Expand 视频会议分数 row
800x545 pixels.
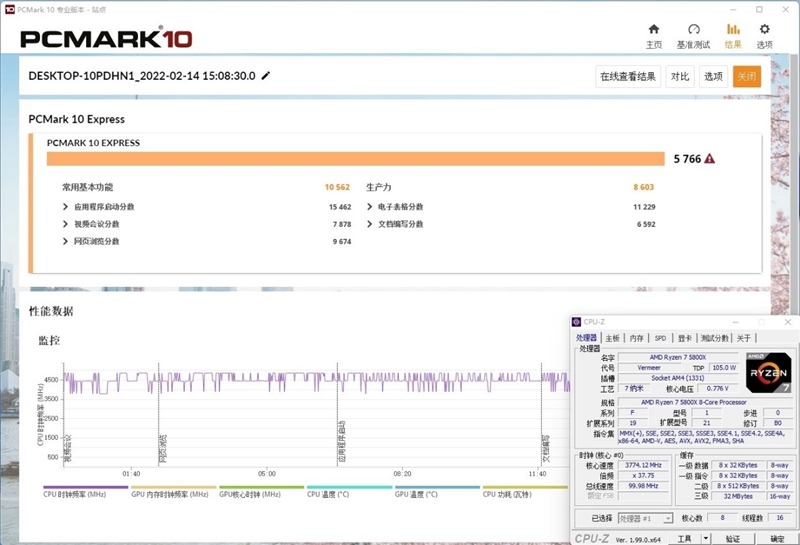[x=65, y=224]
